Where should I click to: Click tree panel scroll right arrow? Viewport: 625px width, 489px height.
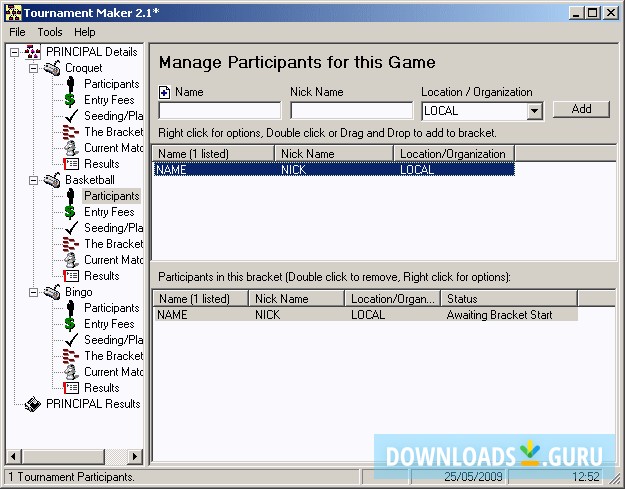coord(135,456)
